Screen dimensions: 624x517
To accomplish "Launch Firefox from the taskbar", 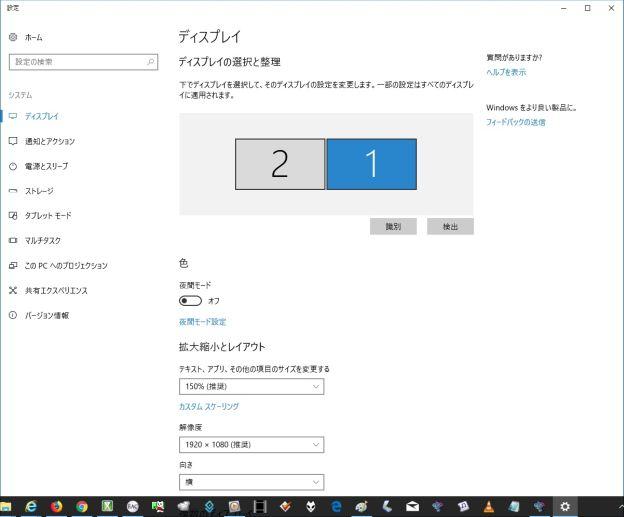I will 57,506.
